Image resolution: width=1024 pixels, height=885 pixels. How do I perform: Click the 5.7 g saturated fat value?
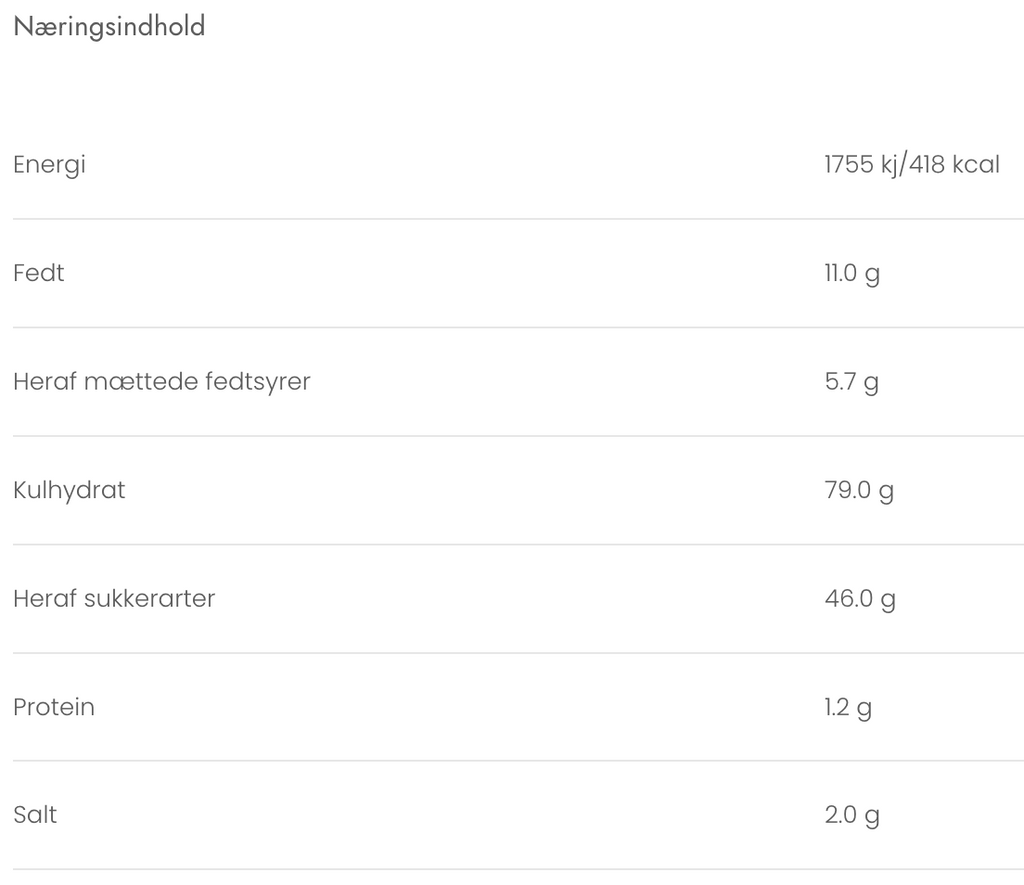[852, 381]
